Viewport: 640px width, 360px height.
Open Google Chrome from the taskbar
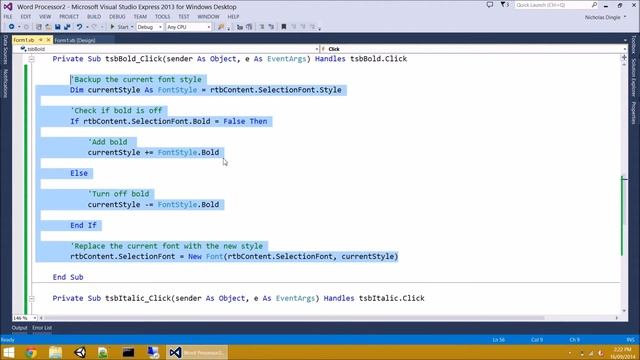[x=31, y=352]
